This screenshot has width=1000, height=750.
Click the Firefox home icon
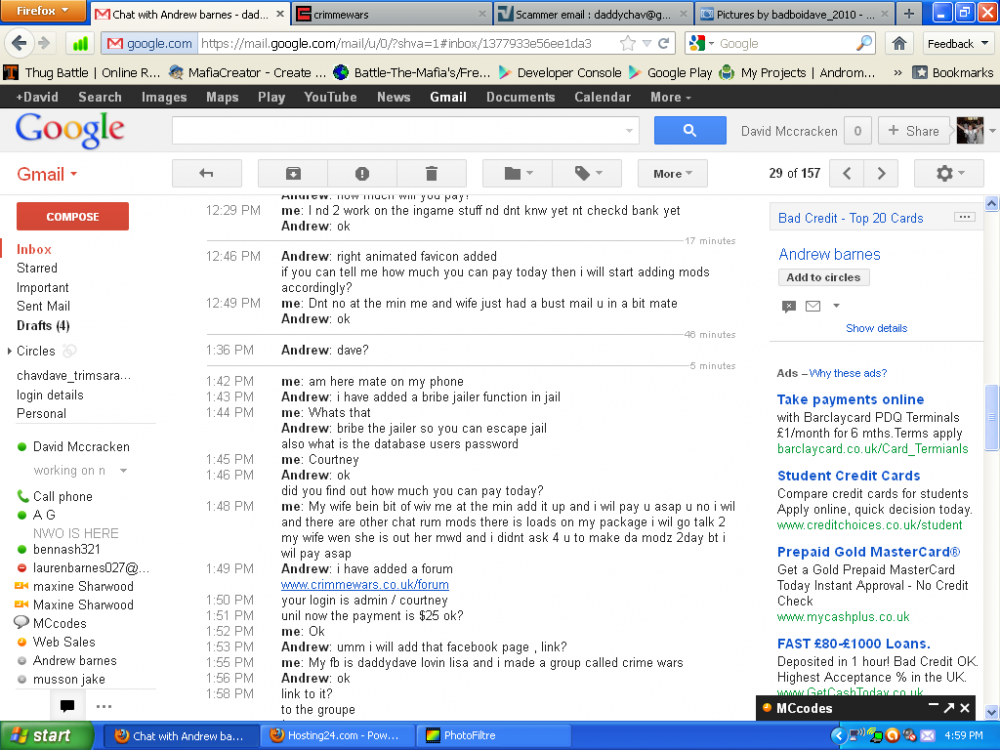(x=899, y=44)
